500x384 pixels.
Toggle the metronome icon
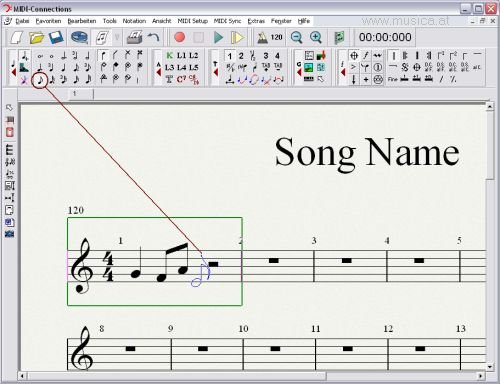click(262, 37)
